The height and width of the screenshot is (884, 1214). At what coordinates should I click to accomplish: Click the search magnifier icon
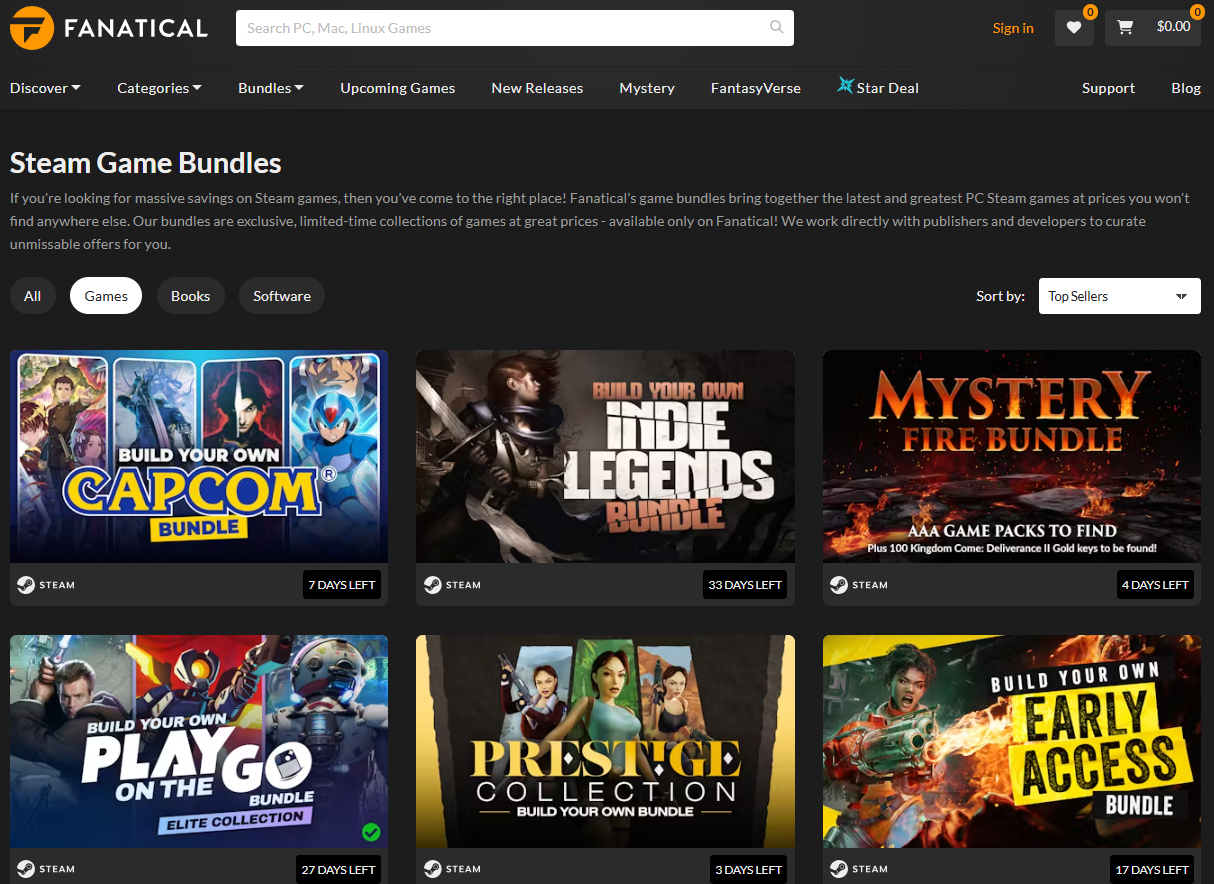pos(776,28)
